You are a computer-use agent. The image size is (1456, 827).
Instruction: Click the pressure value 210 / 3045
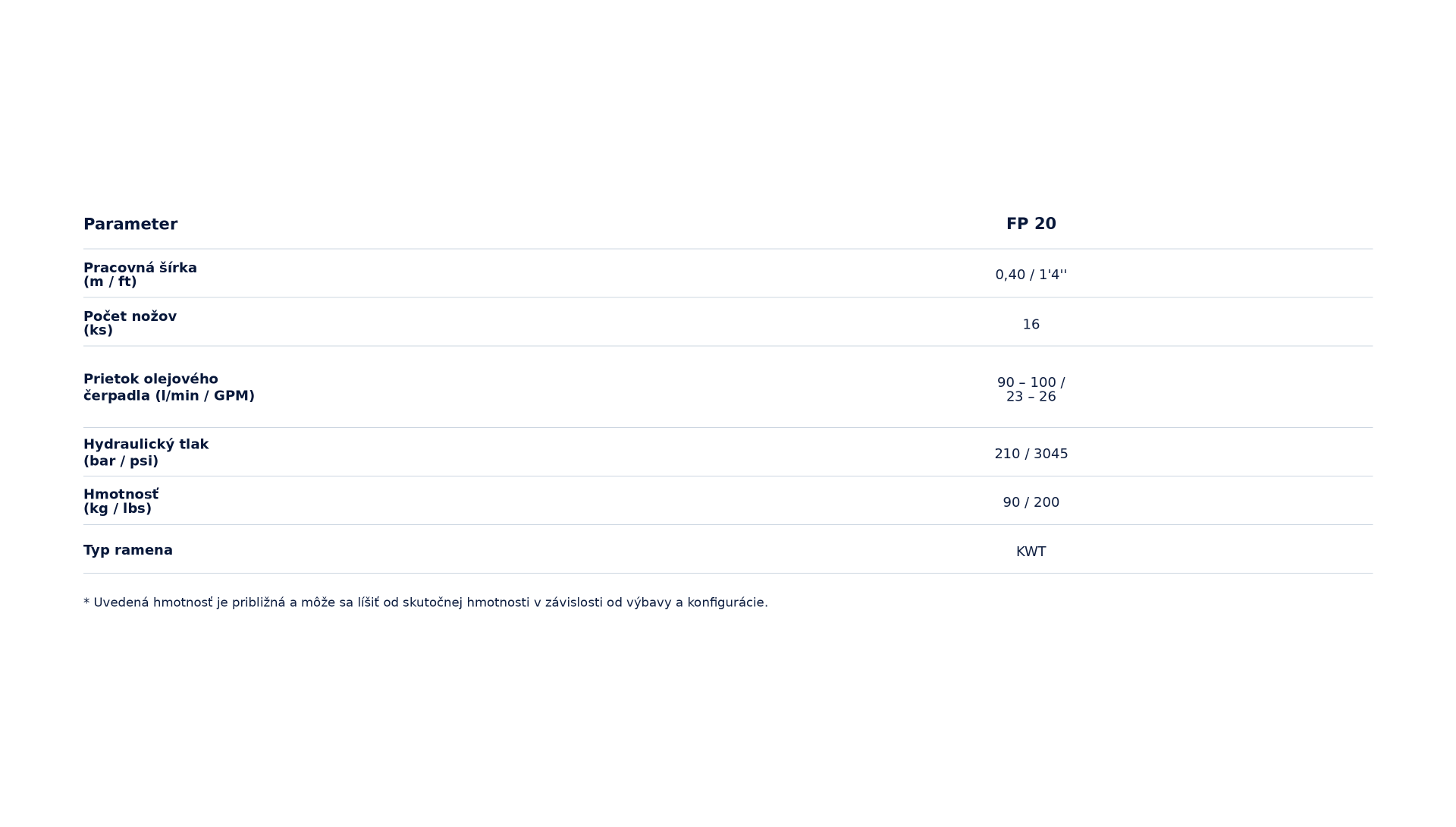pyautogui.click(x=1031, y=454)
